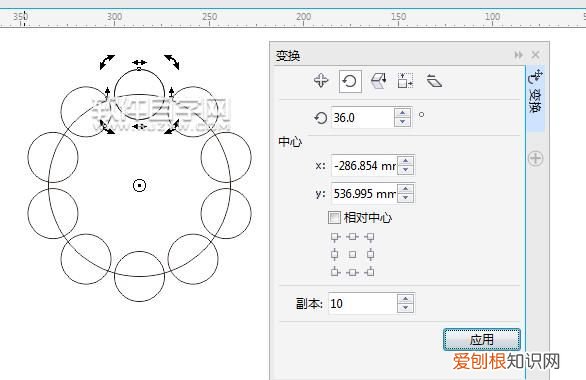The image size is (586, 380).
Task: Click the bottom-most small circle on canvas
Action: tap(139, 276)
